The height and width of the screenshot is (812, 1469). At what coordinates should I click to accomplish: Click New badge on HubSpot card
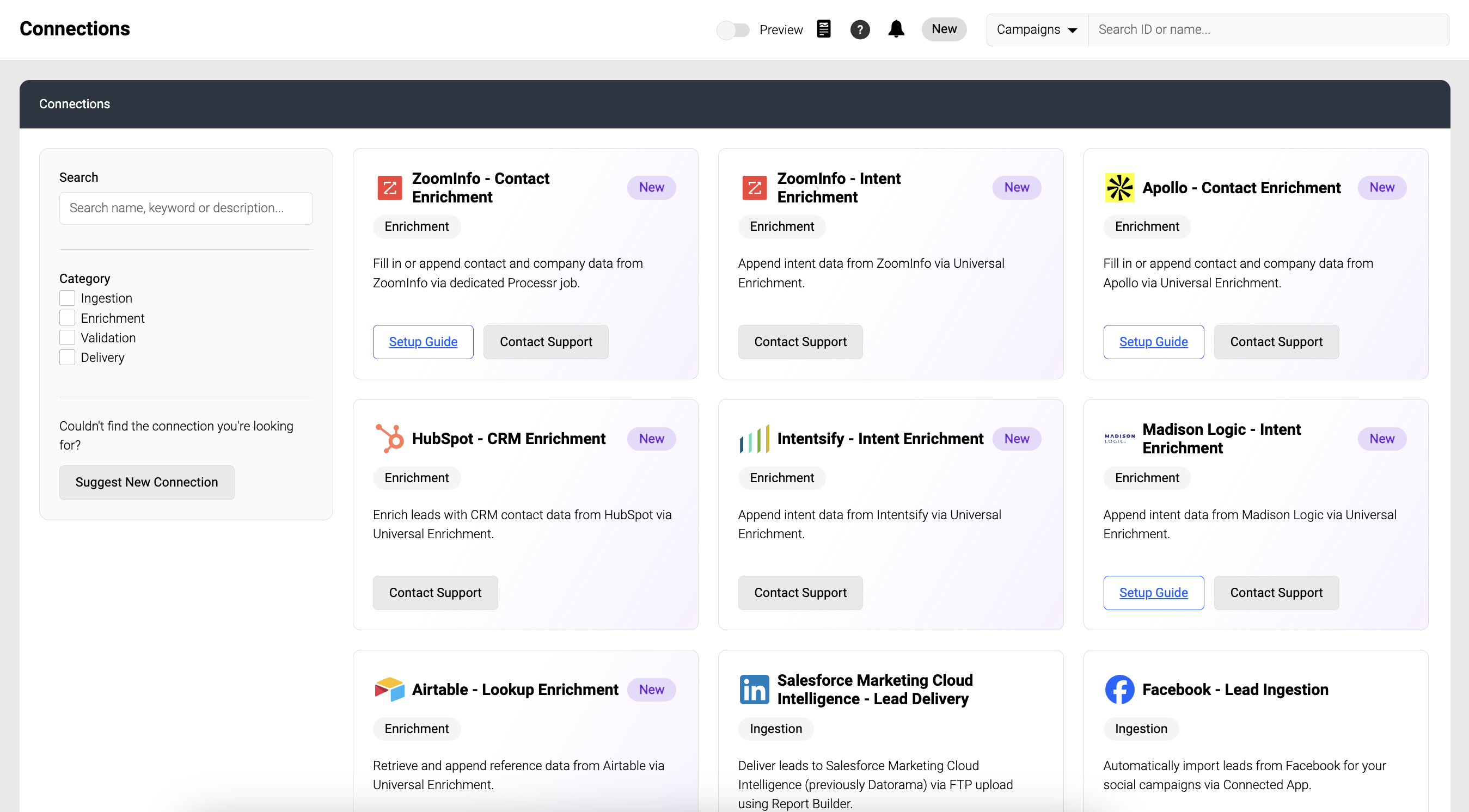[x=651, y=439]
